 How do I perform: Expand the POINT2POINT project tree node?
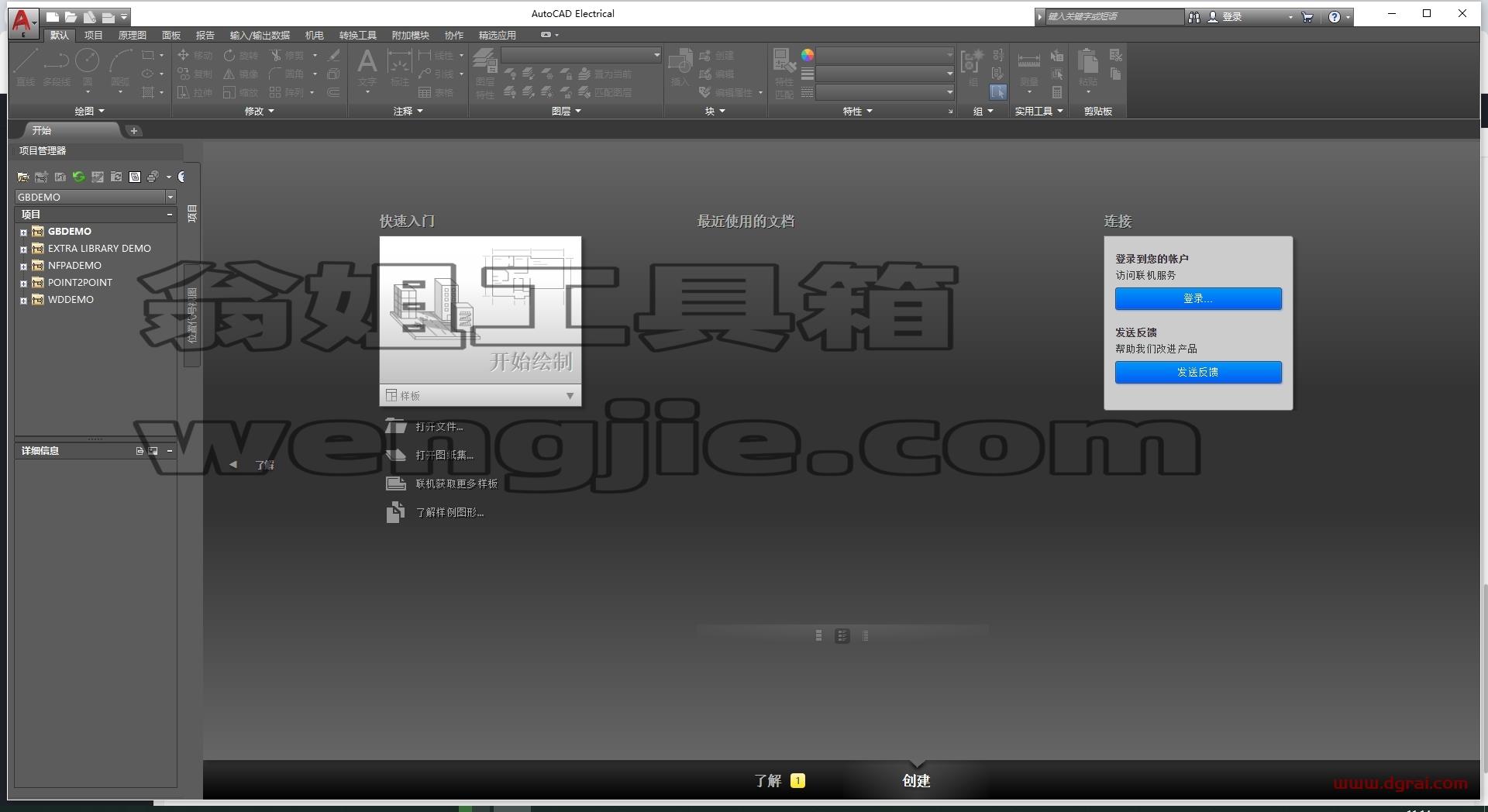[x=23, y=283]
